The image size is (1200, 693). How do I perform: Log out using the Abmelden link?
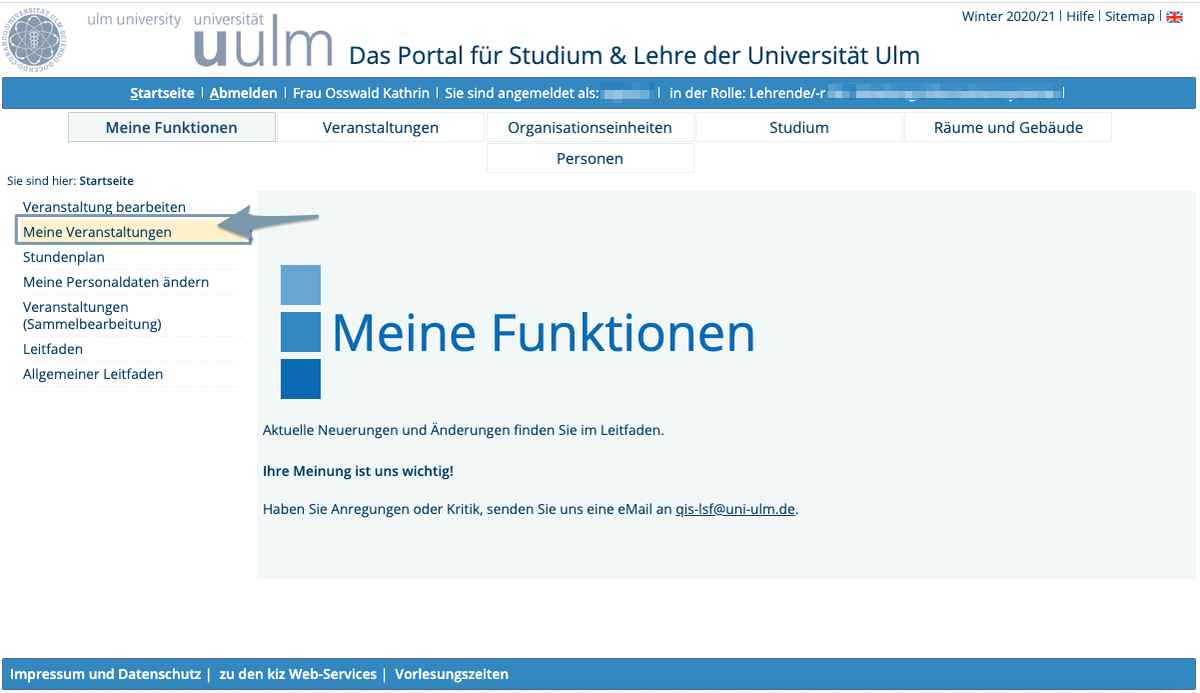point(243,93)
